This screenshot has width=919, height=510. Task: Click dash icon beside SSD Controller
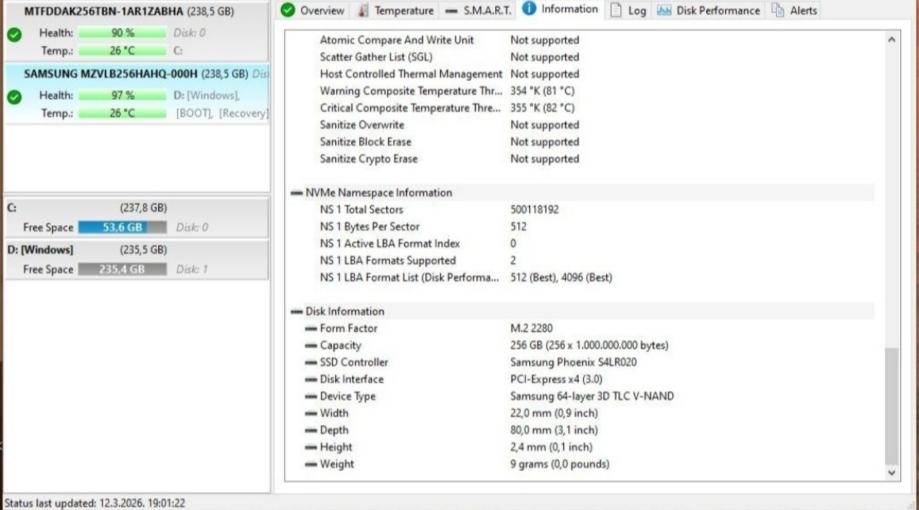pyautogui.click(x=311, y=362)
